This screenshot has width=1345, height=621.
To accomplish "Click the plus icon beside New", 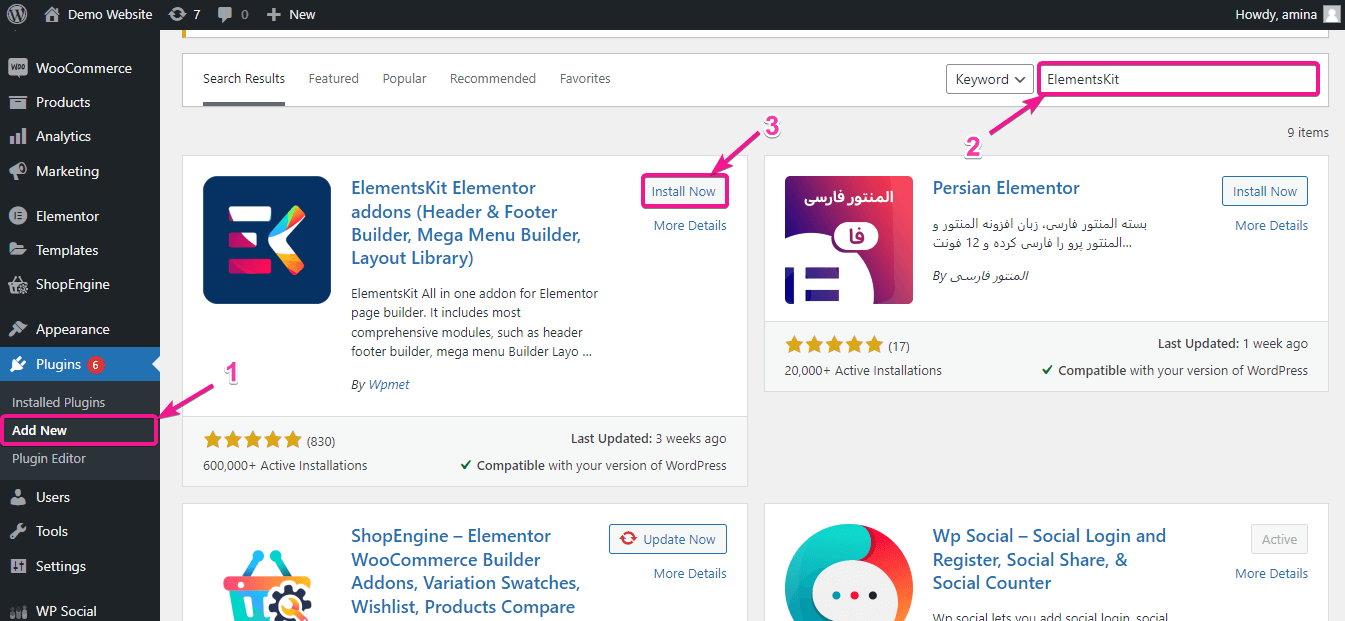I will pos(273,14).
